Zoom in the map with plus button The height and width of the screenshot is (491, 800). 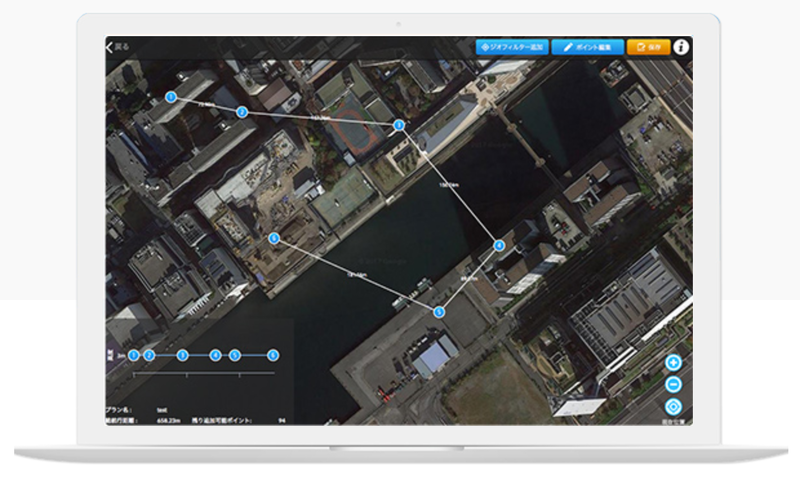[674, 363]
